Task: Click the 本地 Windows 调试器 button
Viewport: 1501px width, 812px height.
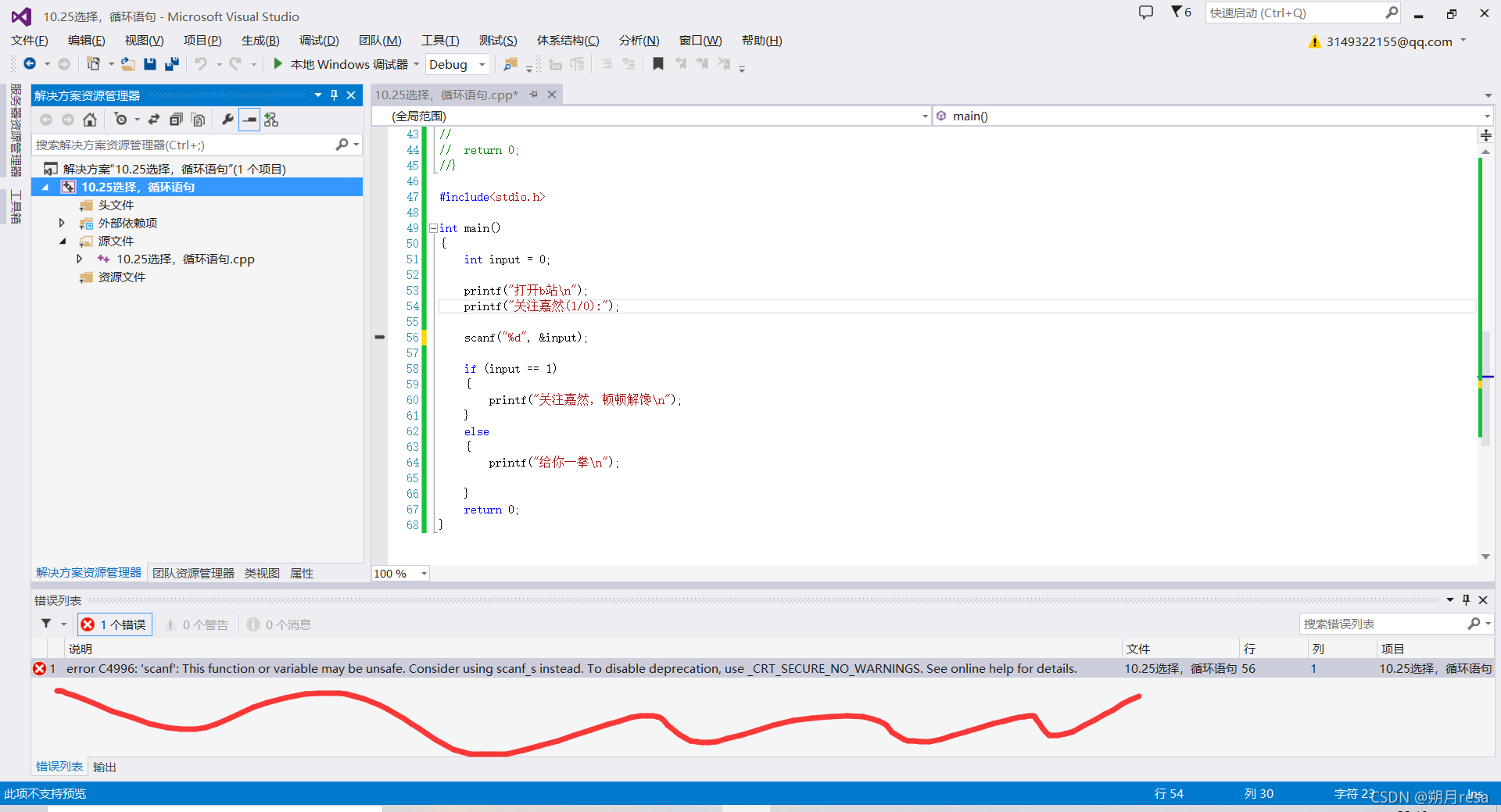Action: pos(341,64)
